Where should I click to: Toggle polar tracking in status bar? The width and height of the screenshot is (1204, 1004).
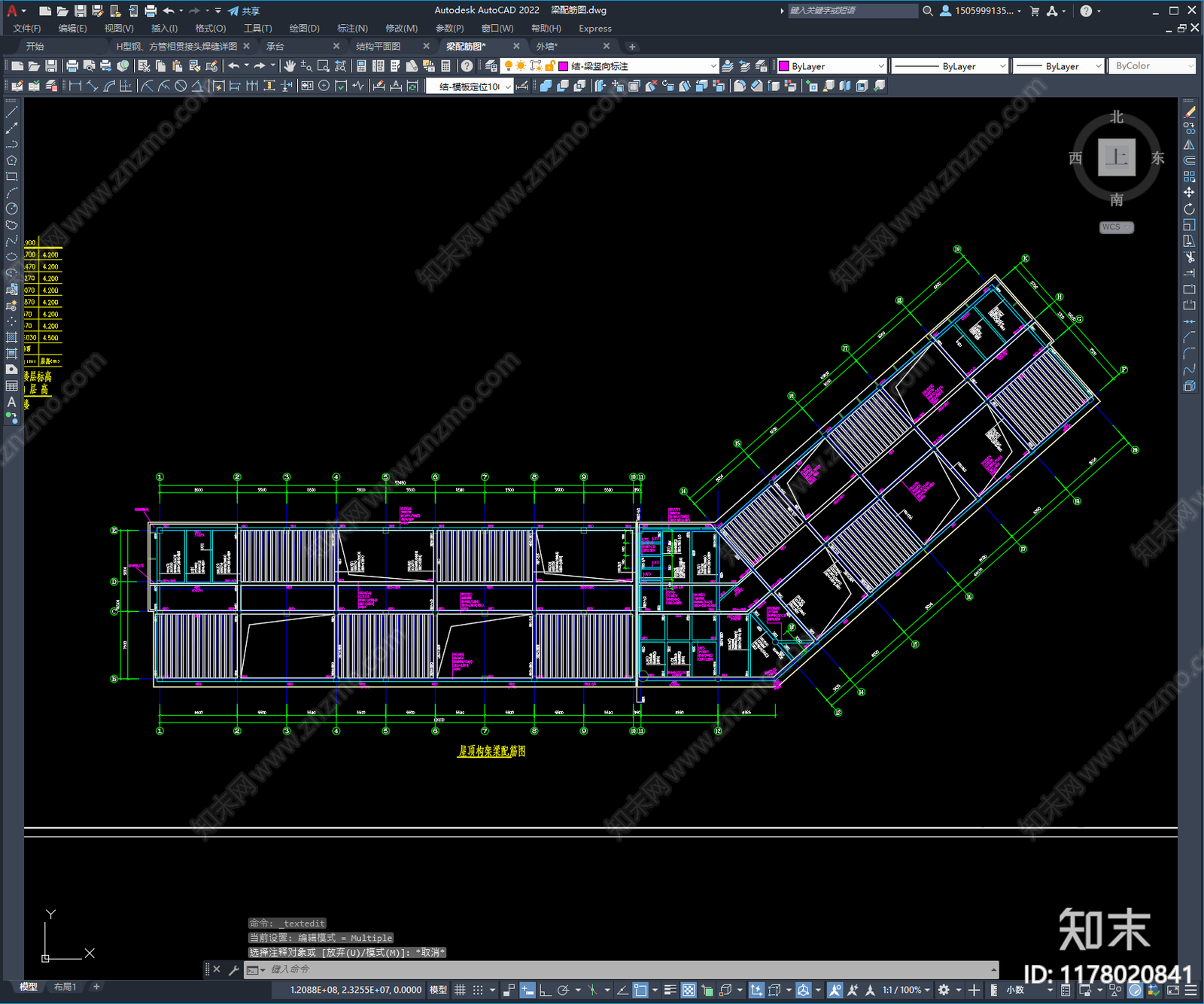pos(563,990)
